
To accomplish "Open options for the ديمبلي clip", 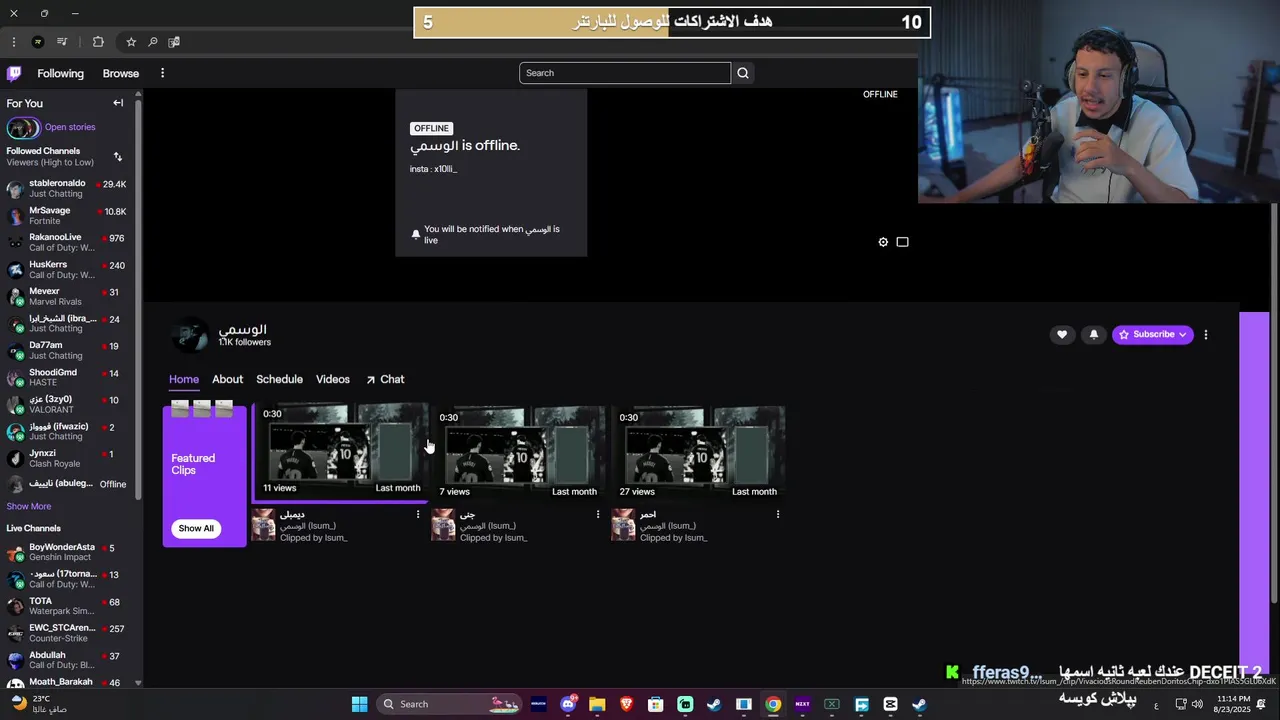I will pos(418,514).
